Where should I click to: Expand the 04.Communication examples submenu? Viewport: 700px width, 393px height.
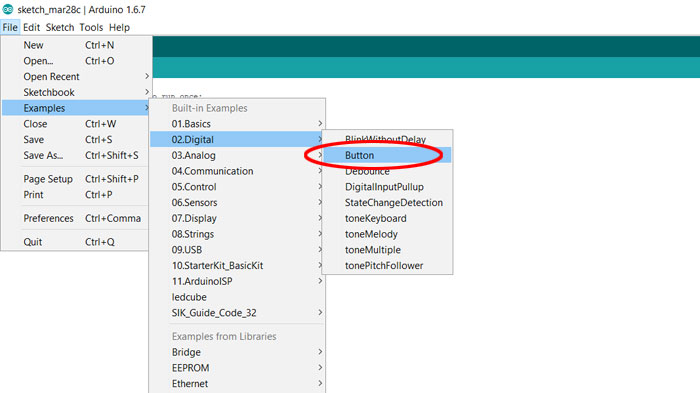pos(237,171)
